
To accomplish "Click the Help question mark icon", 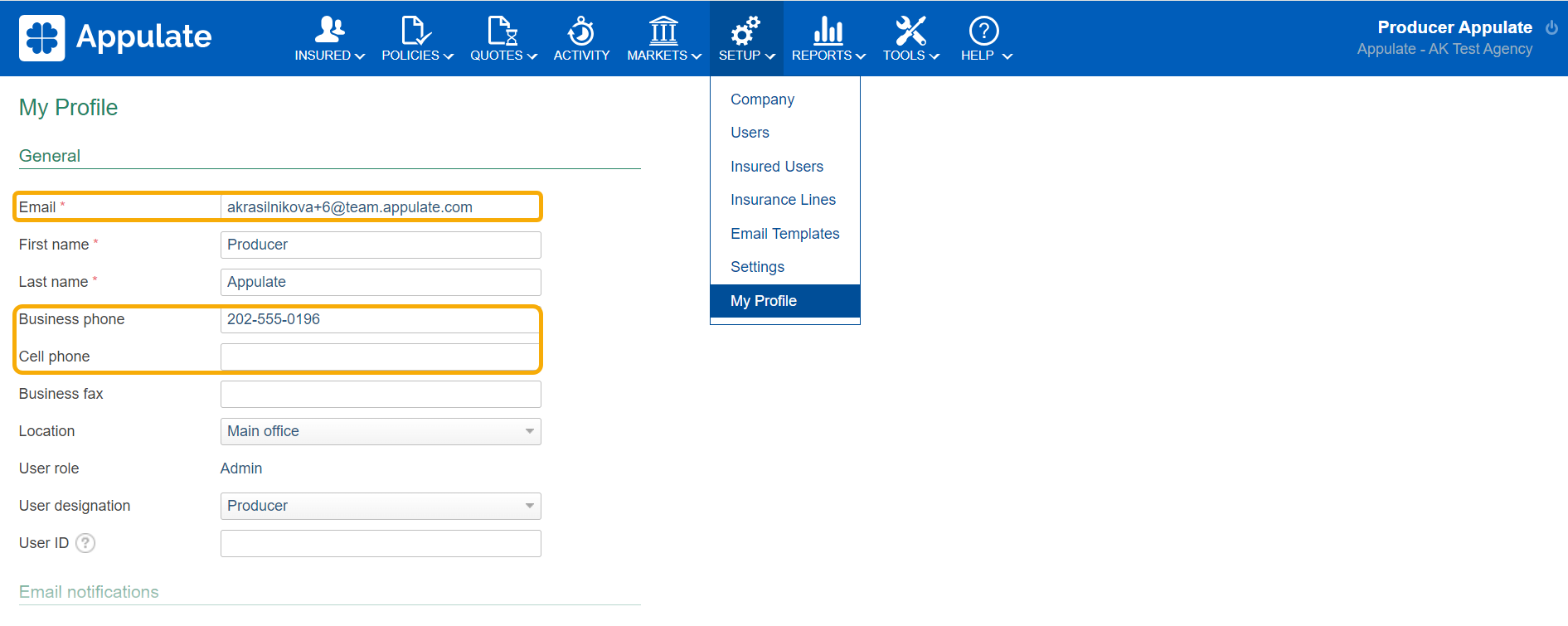I will 983,31.
